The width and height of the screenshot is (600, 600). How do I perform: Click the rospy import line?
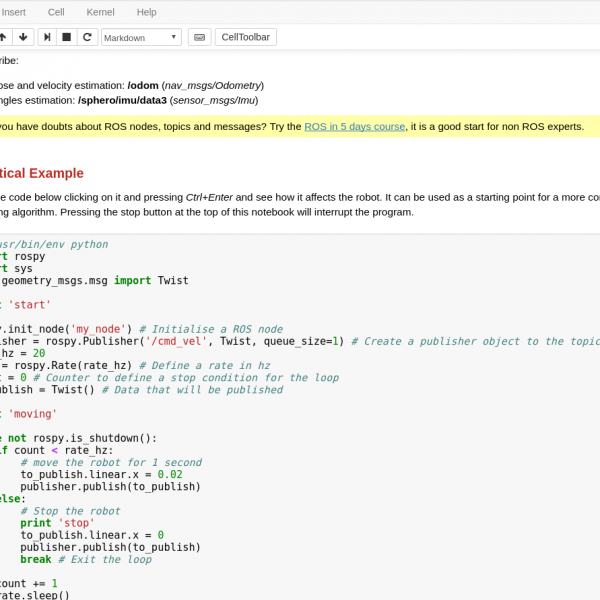[x=23, y=256]
